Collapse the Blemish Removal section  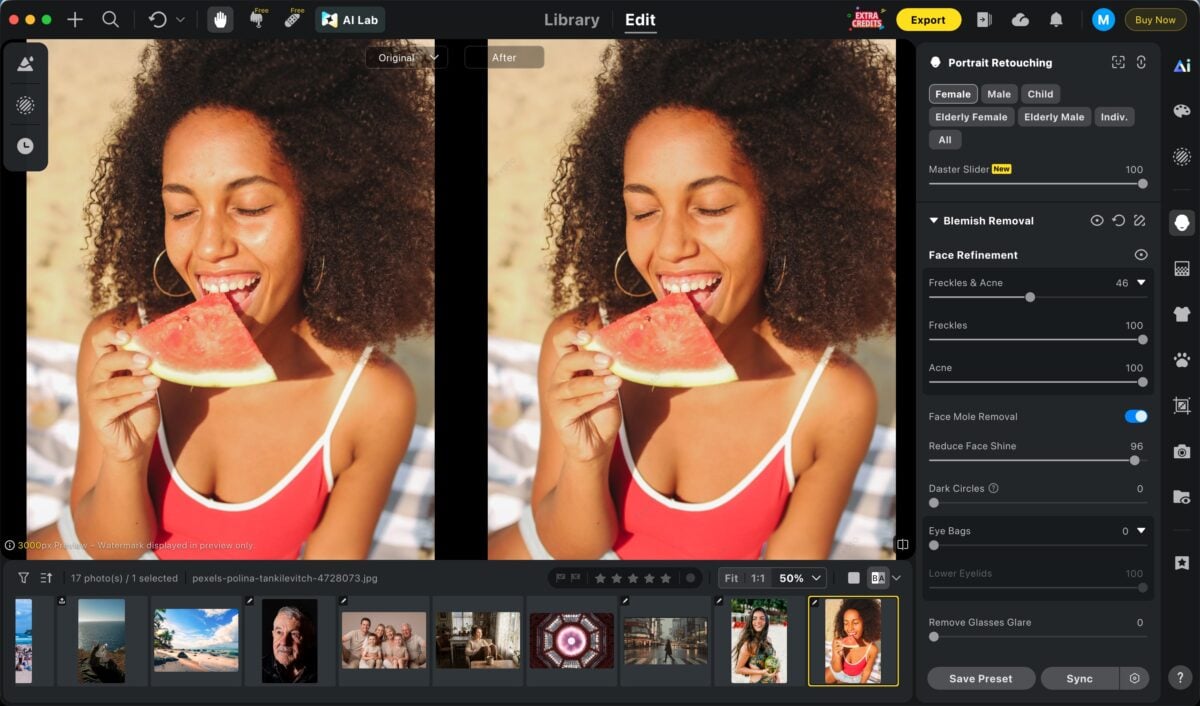pos(934,221)
